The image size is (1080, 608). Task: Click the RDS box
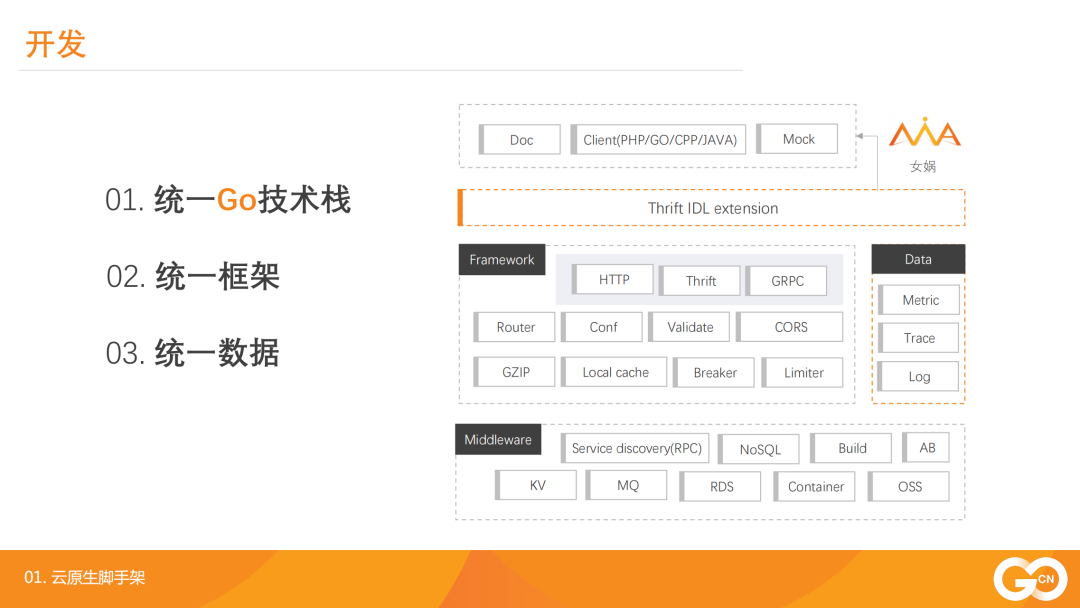(720, 487)
